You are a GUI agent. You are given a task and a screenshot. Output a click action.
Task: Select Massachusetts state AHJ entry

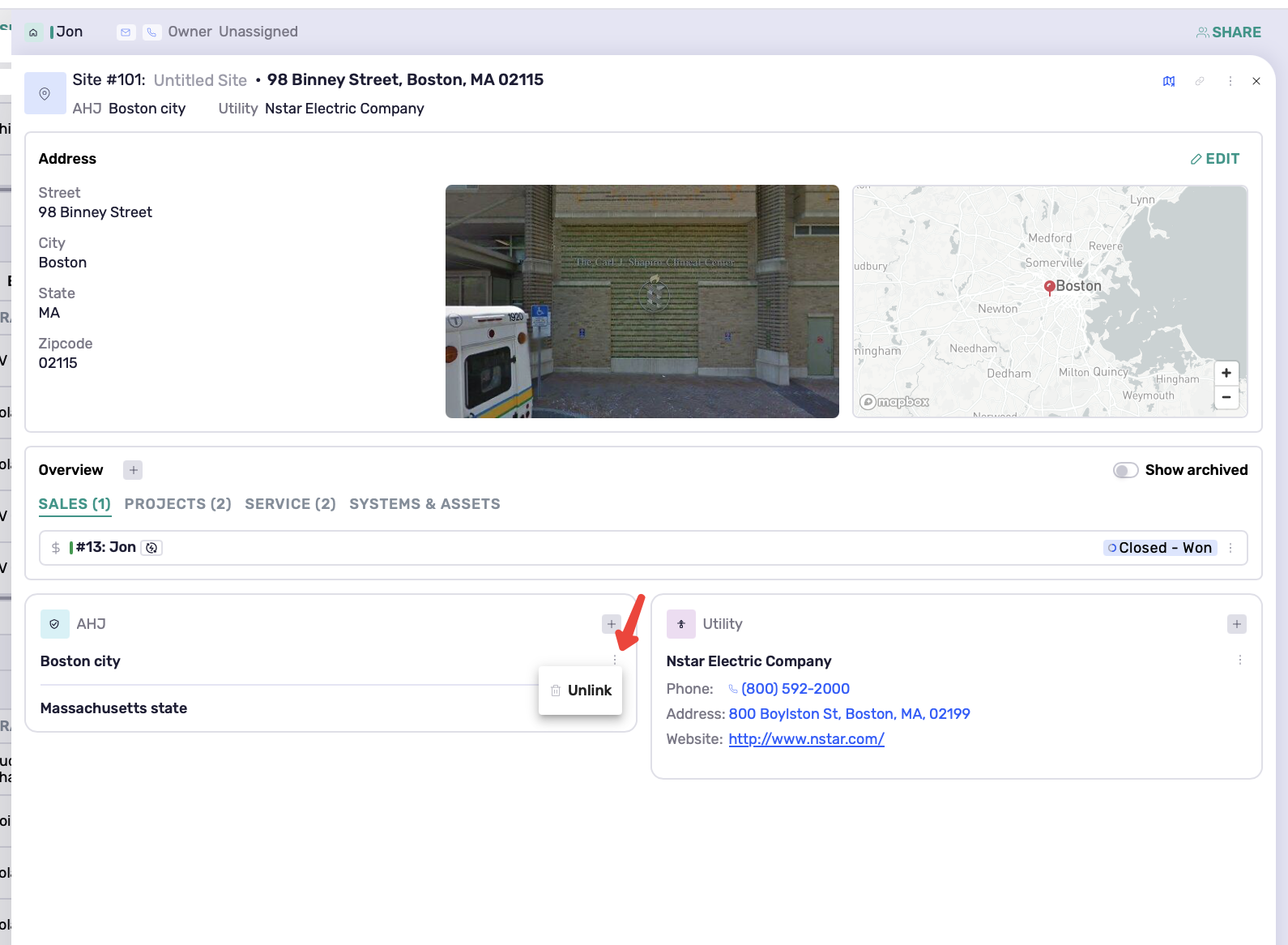(x=113, y=708)
